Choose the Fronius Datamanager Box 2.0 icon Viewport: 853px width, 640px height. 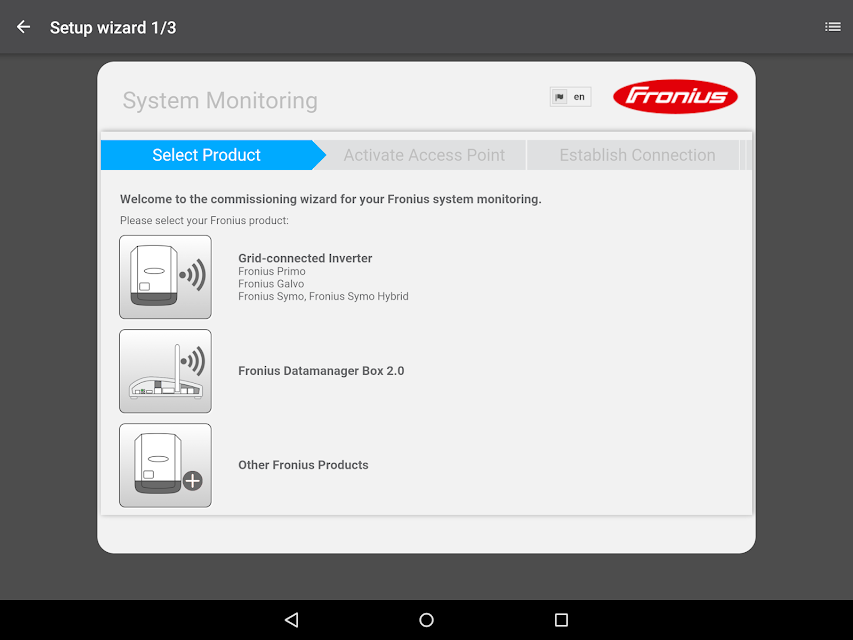tap(165, 371)
